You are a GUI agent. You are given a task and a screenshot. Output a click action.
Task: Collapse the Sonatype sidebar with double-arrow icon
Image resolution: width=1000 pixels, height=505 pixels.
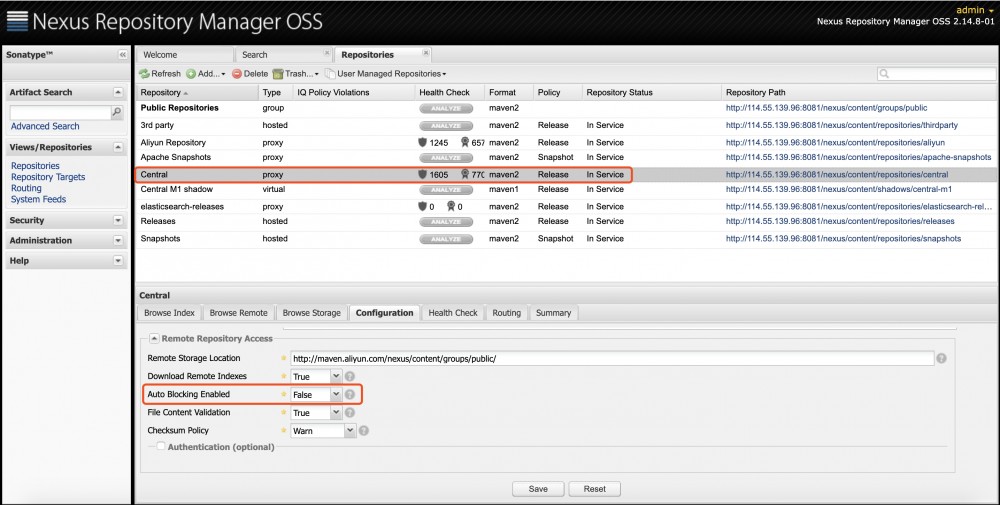[x=122, y=54]
